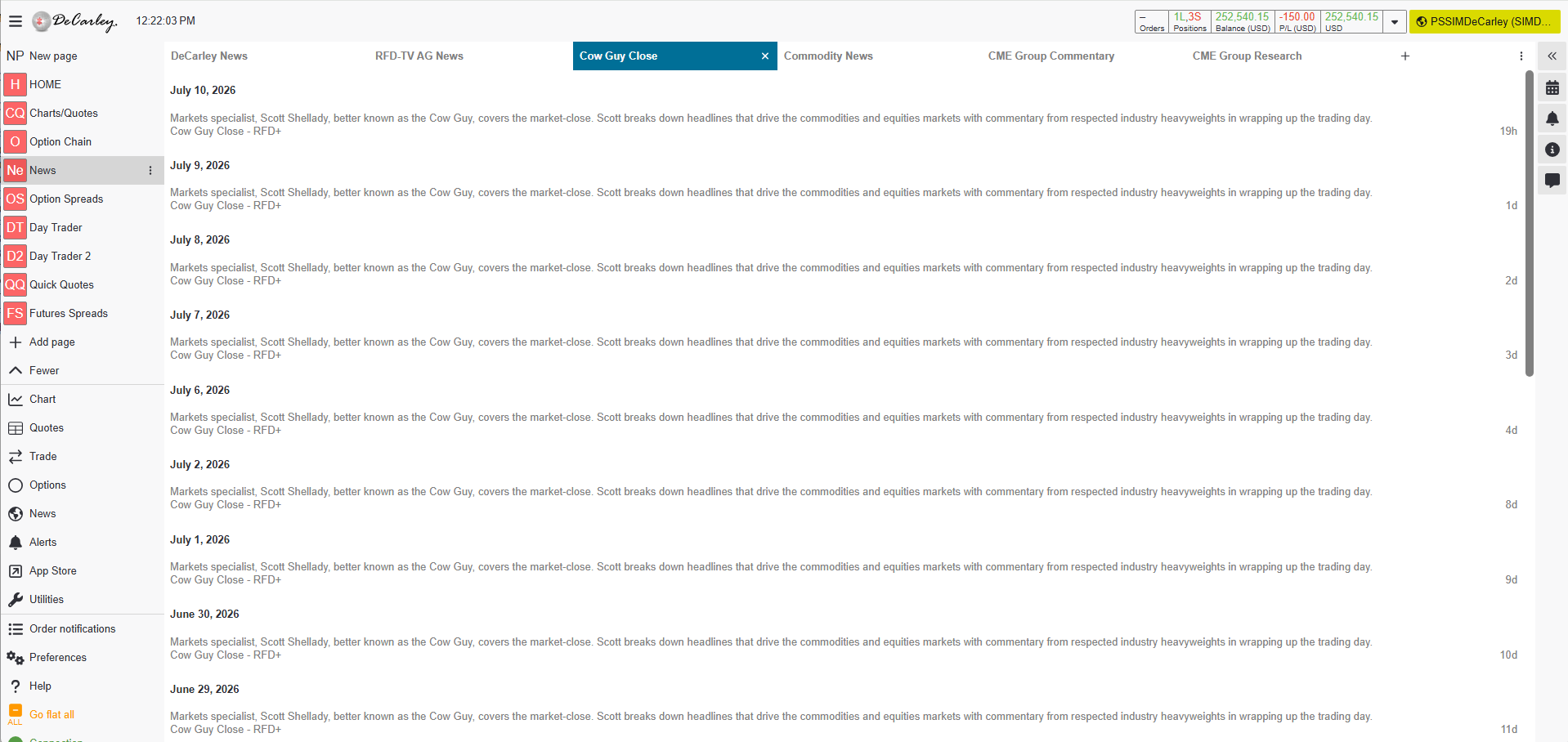The image size is (1568, 742).
Task: Open the News widget with globe icon
Action: point(83,513)
